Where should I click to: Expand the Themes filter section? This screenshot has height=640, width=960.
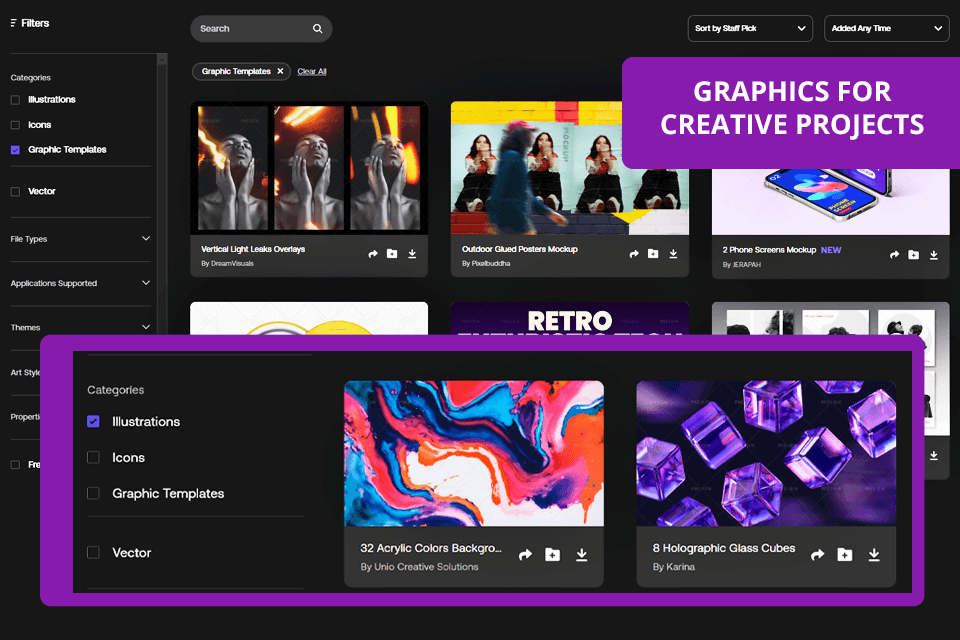(80, 328)
